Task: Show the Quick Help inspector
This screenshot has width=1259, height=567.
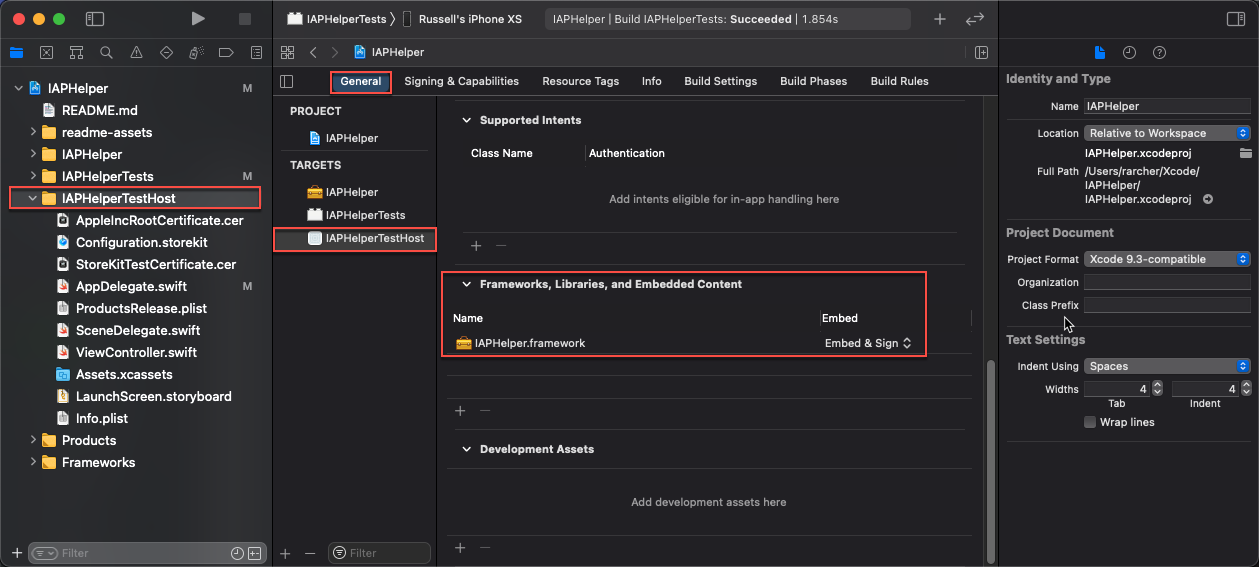Action: click(1159, 52)
